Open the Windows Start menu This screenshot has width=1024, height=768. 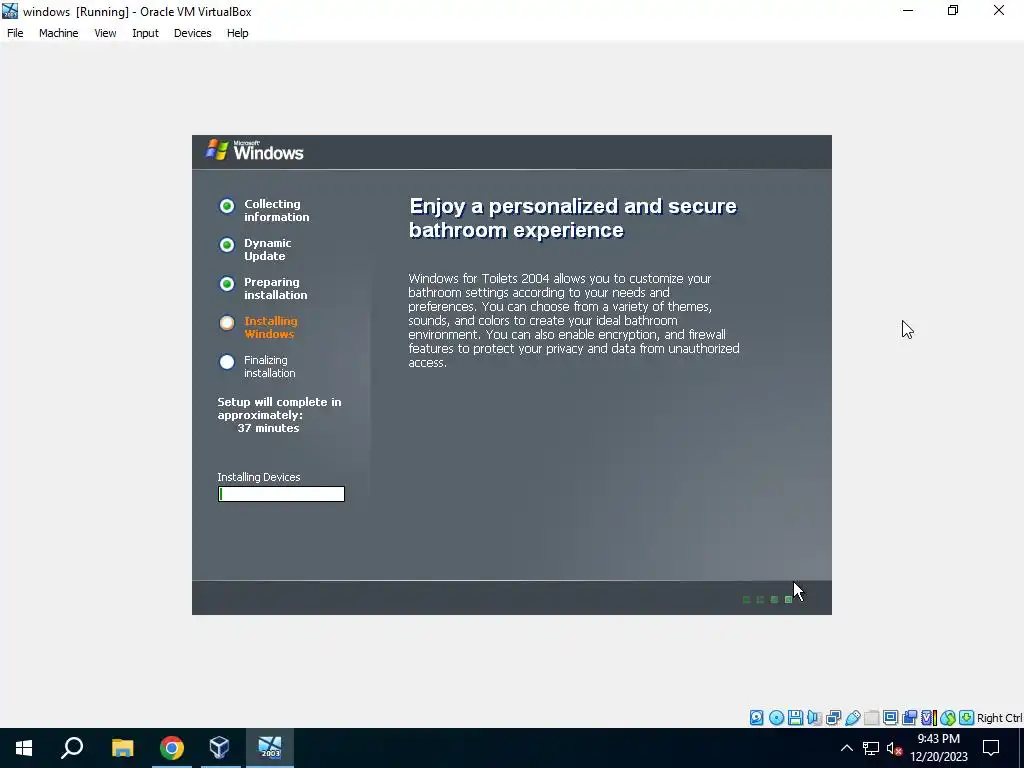pos(24,748)
